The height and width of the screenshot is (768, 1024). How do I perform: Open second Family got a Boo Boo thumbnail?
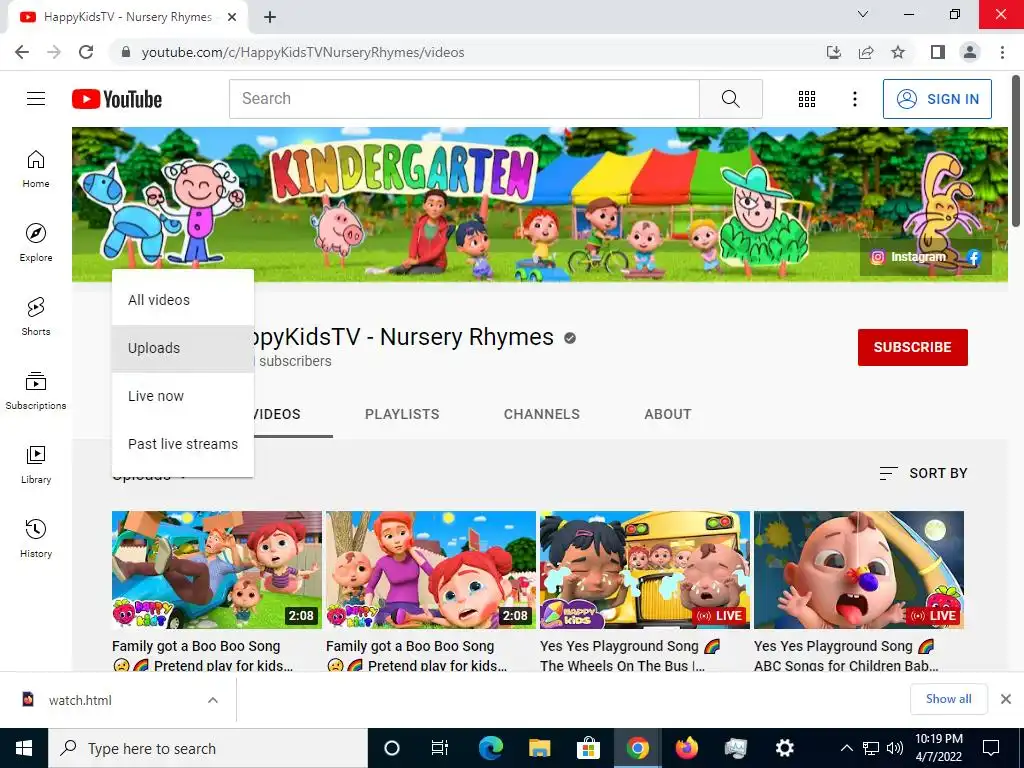(431, 569)
